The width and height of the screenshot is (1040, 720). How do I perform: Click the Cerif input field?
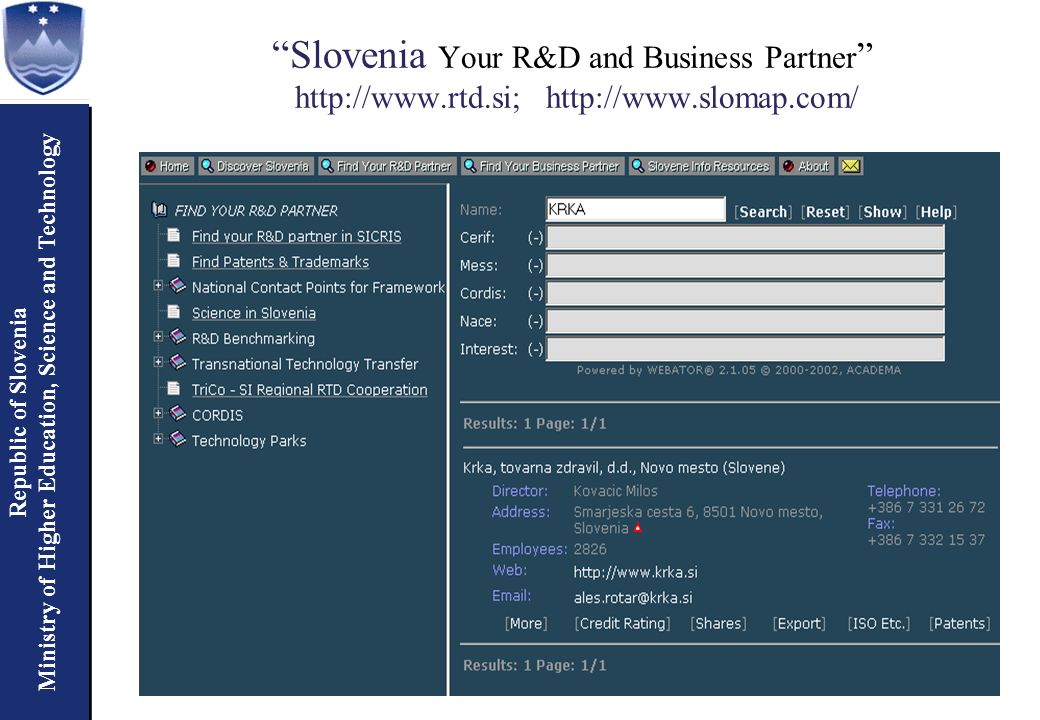point(745,238)
